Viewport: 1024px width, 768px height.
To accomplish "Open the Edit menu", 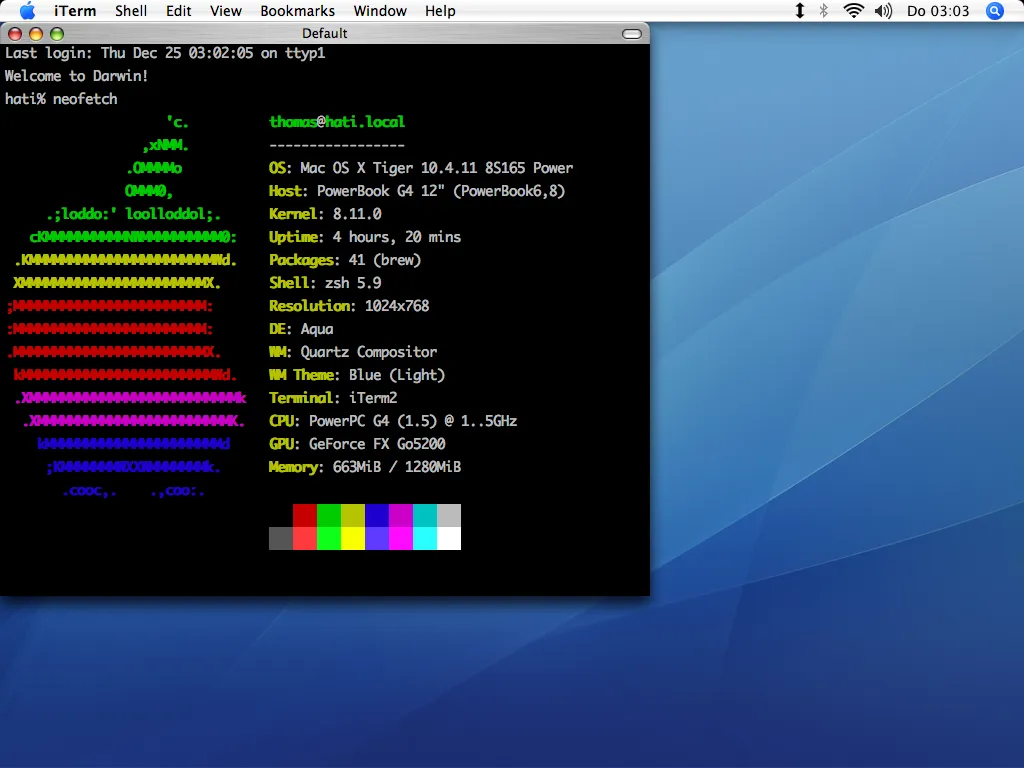I will point(179,11).
